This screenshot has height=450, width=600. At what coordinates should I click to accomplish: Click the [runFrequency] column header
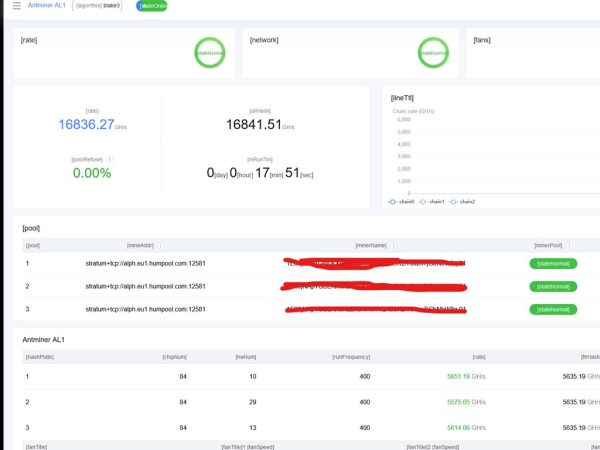(x=351, y=357)
